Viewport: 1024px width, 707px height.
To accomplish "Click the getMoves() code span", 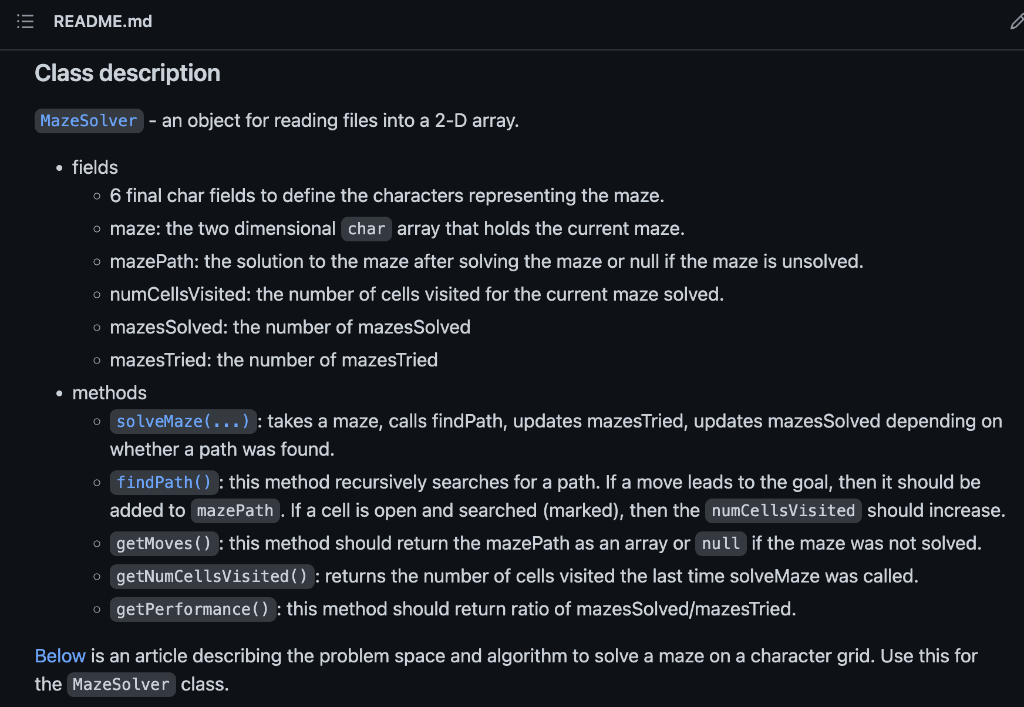I will tap(163, 543).
